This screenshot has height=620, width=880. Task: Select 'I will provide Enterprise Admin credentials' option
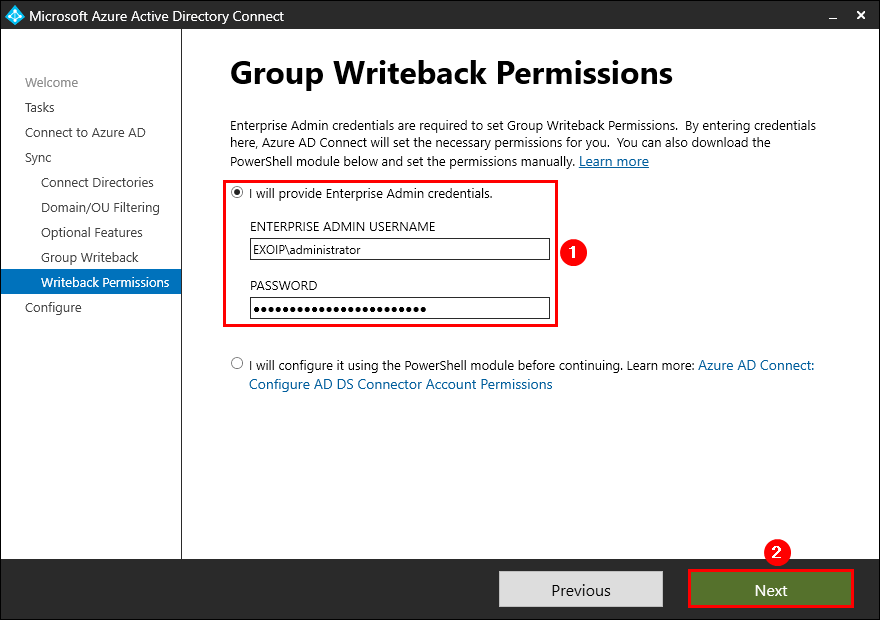coord(237,193)
